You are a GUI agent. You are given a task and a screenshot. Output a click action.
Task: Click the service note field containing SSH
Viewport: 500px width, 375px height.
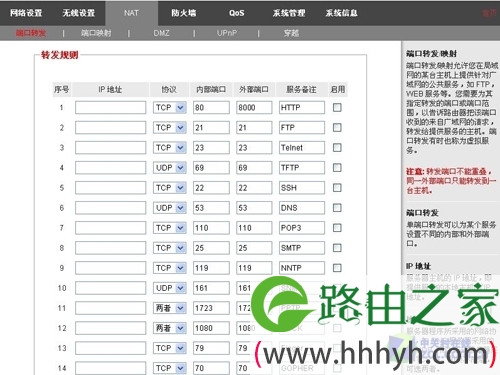(302, 188)
